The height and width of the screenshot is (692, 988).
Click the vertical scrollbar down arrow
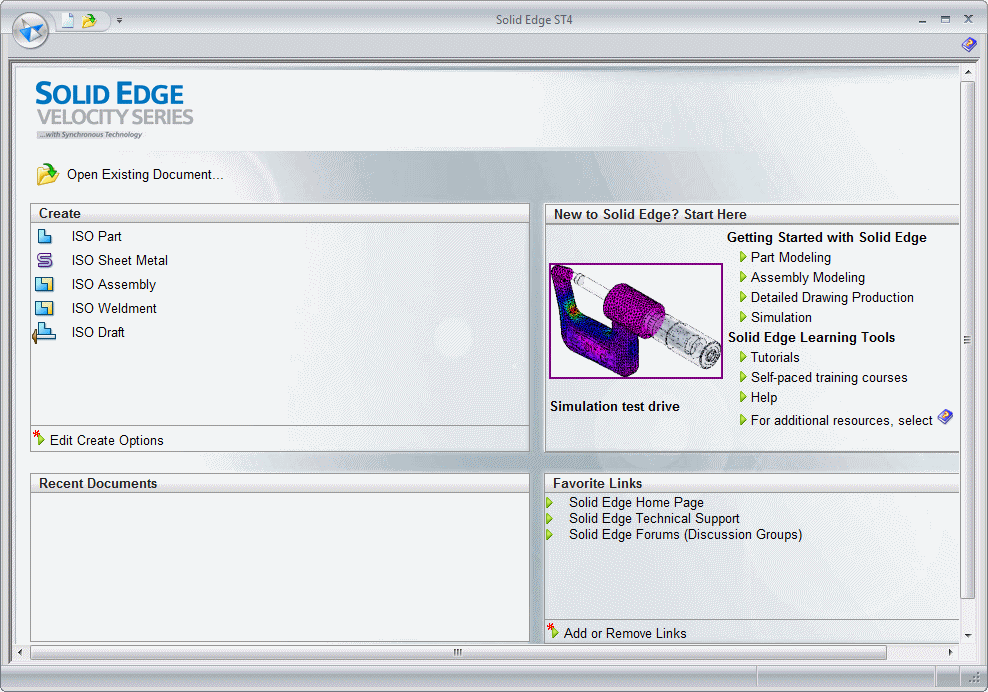click(968, 636)
